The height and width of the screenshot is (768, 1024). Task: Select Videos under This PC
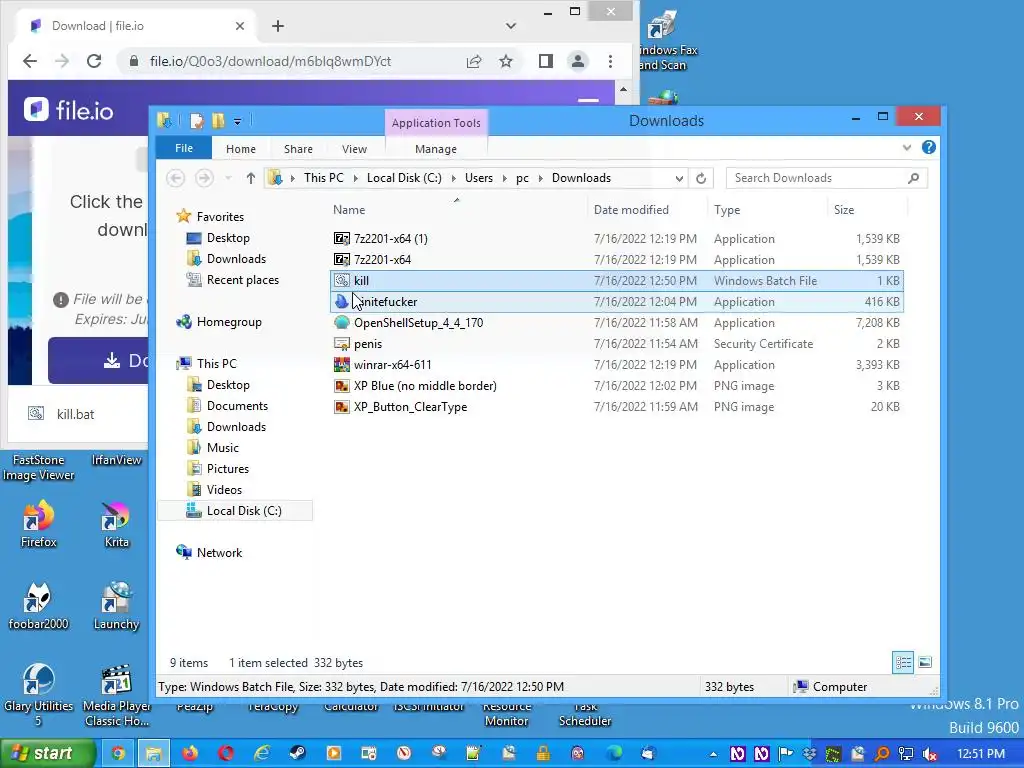click(x=224, y=489)
